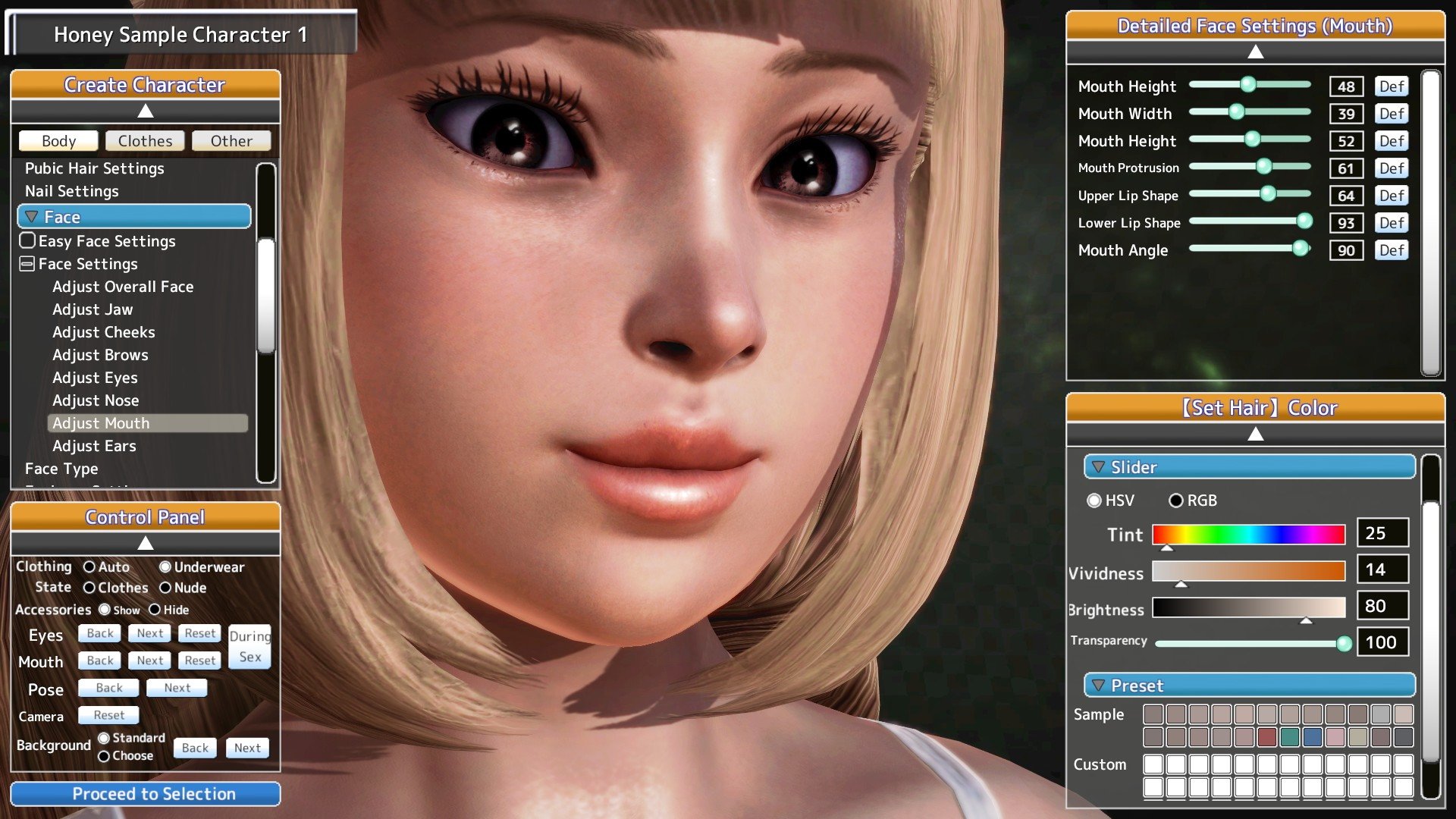
Task: Open the Other tab
Action: coord(231,141)
